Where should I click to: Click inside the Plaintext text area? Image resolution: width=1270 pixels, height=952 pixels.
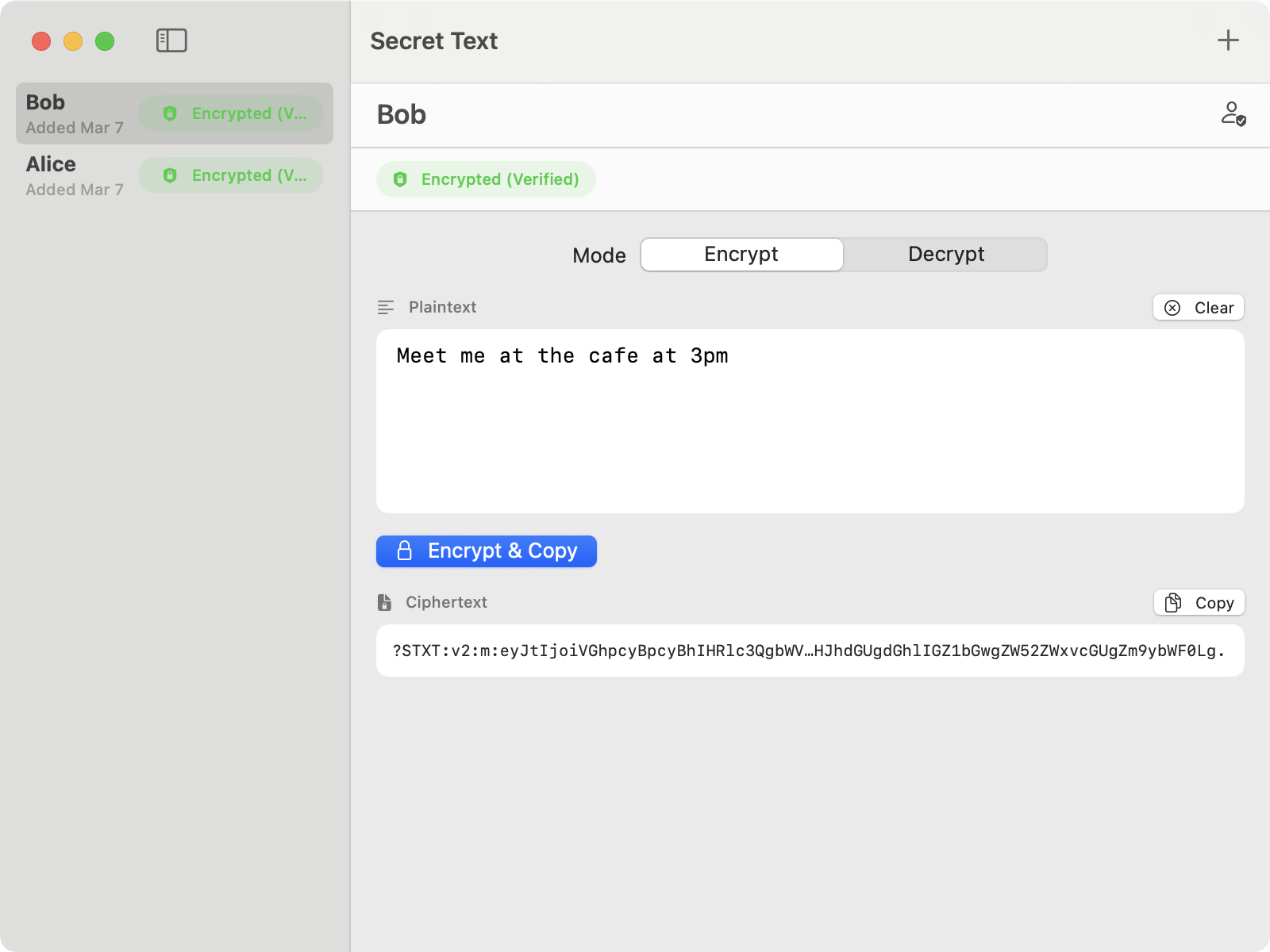(810, 420)
